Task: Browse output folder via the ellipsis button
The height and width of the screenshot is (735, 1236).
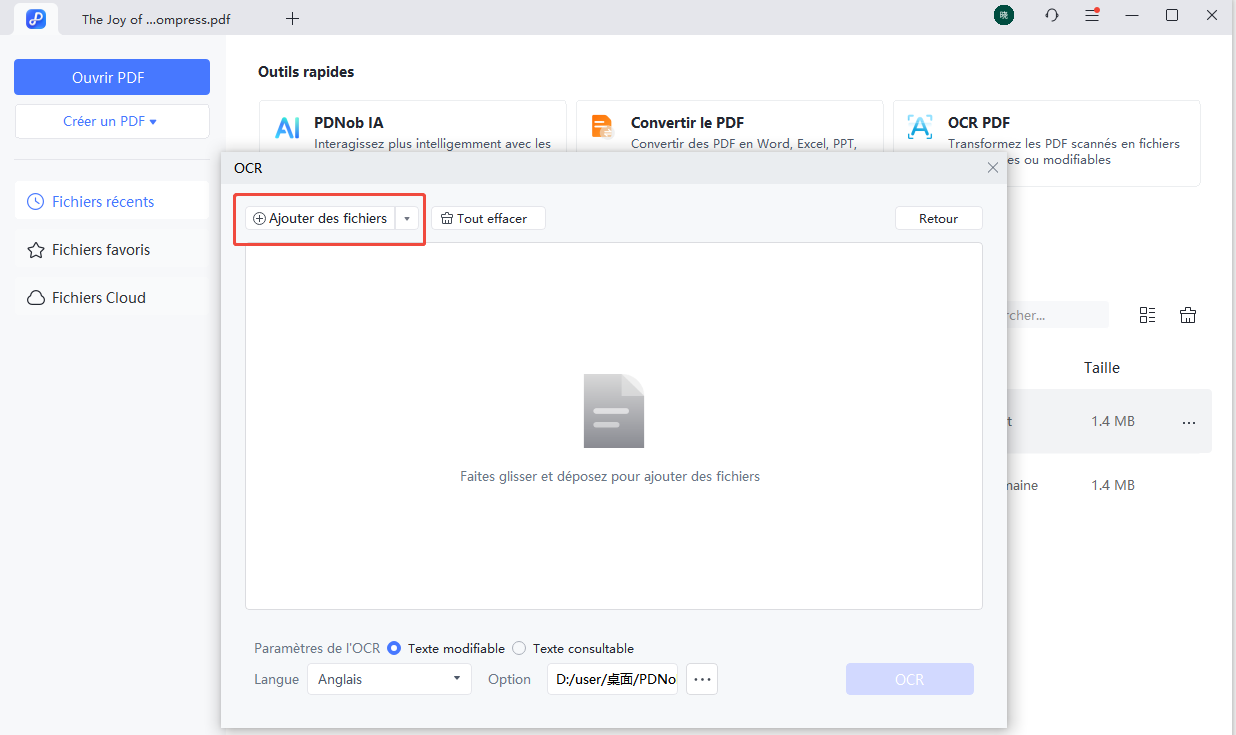Action: coord(701,679)
